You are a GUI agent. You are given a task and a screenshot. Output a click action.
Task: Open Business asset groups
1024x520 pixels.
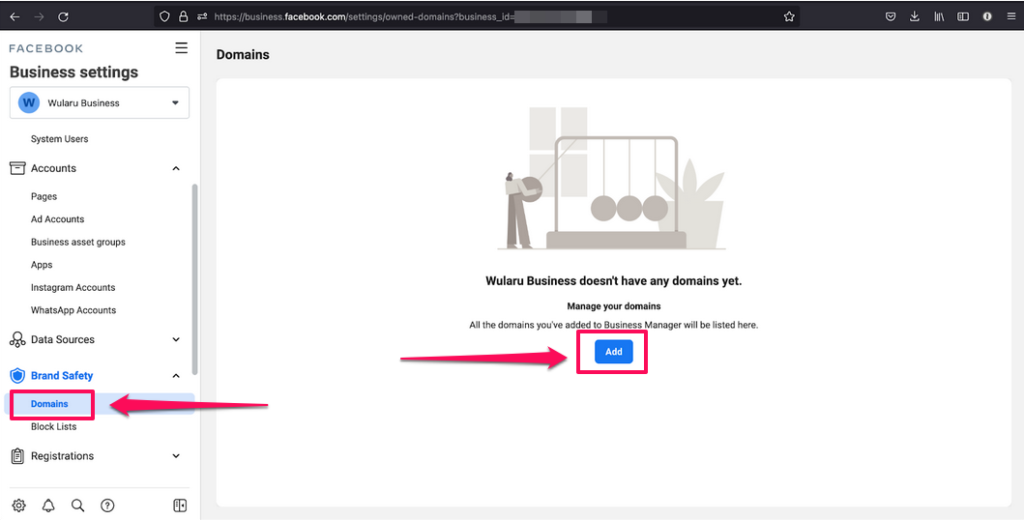tap(78, 242)
